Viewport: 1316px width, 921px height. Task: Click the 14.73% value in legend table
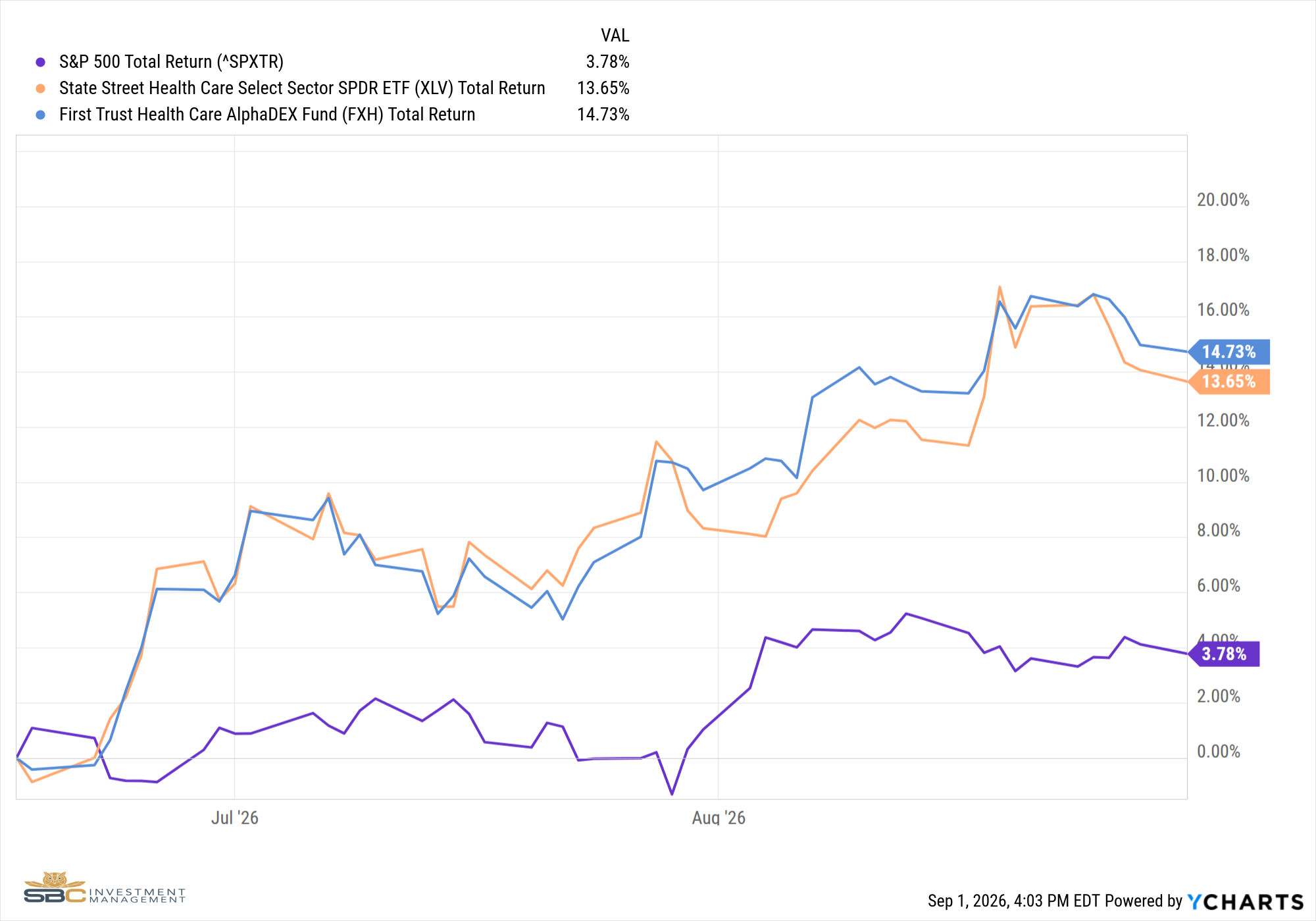tap(603, 115)
